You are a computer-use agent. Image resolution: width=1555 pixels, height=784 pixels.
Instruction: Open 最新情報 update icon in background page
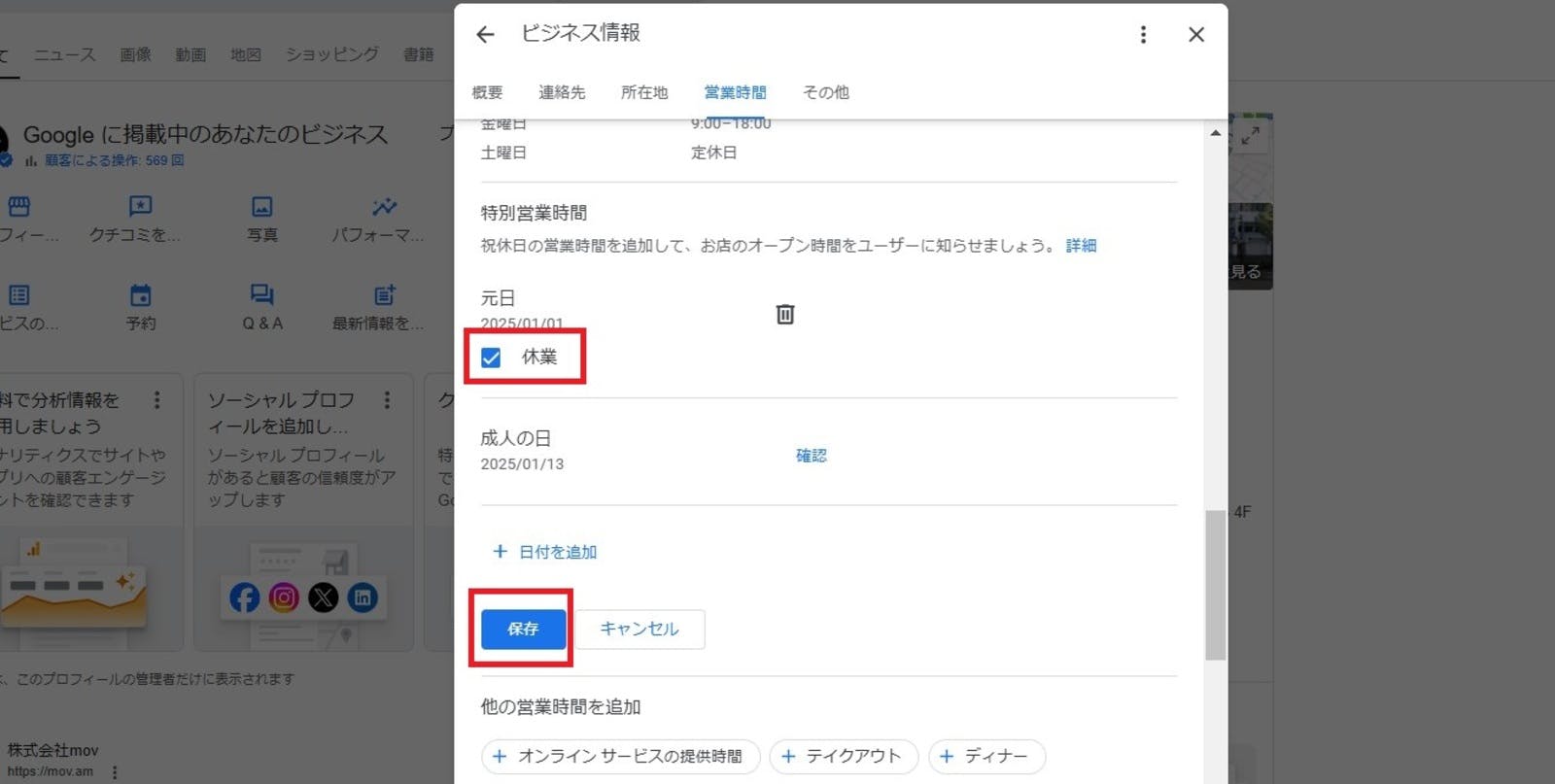[x=384, y=294]
